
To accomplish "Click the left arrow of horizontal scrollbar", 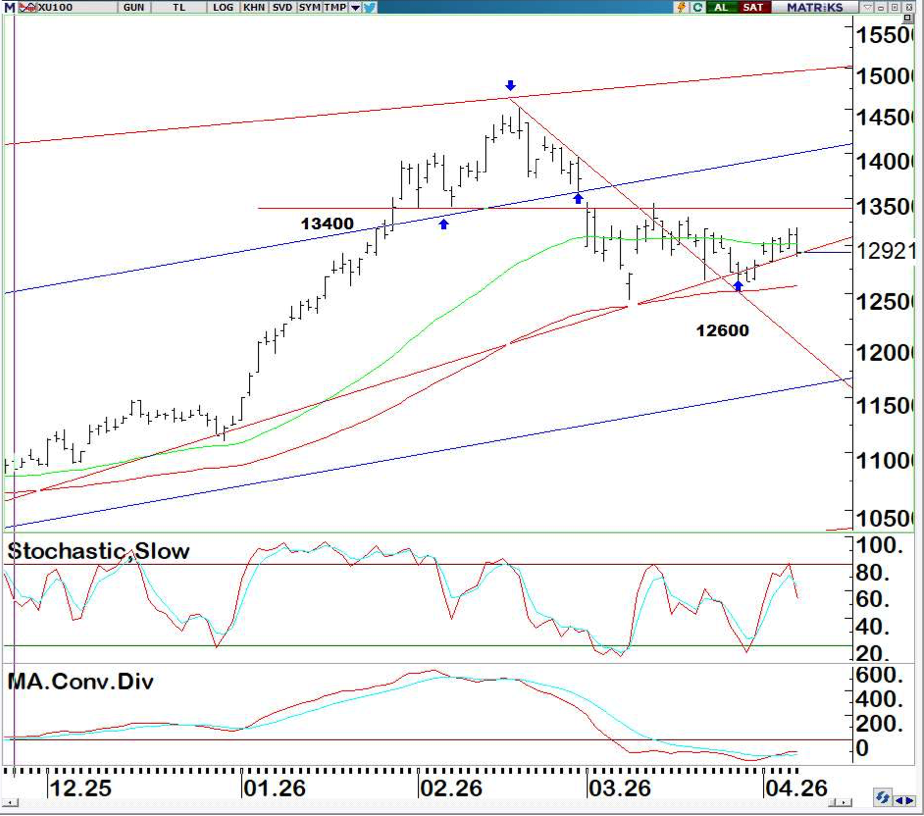I will [x=12, y=803].
